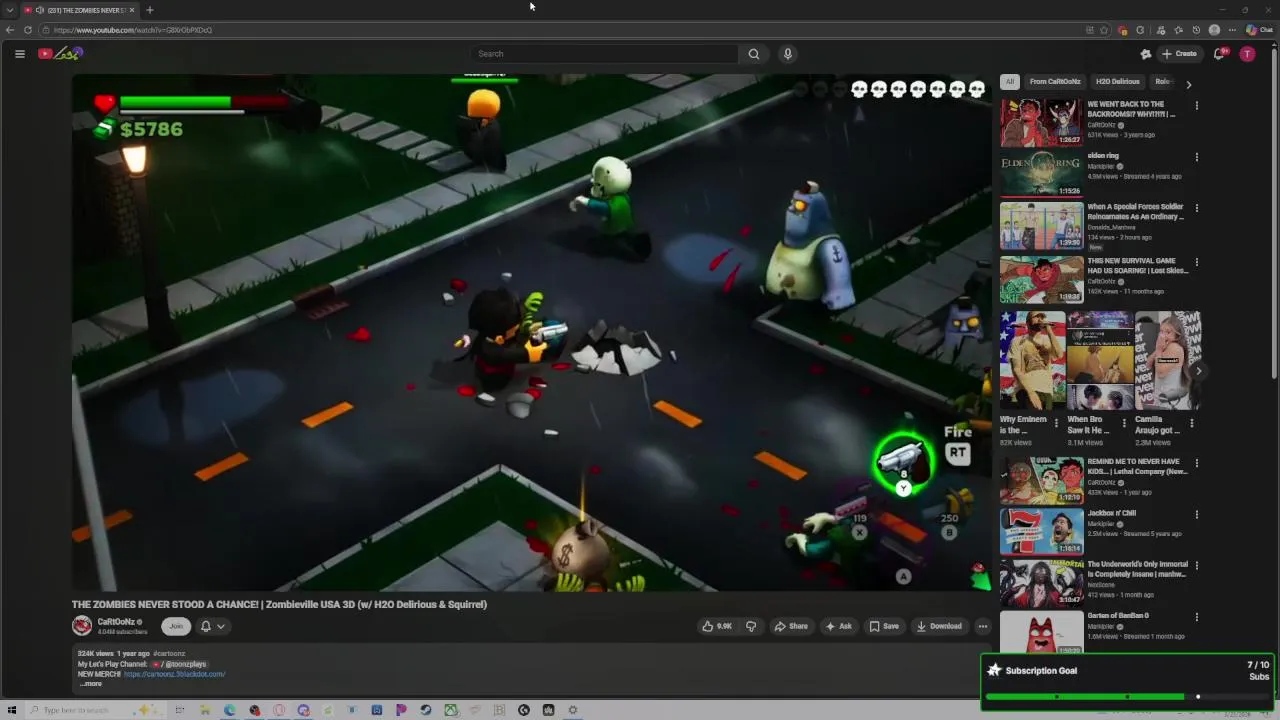
Task: Close the YouTube browser tab
Action: click(132, 10)
